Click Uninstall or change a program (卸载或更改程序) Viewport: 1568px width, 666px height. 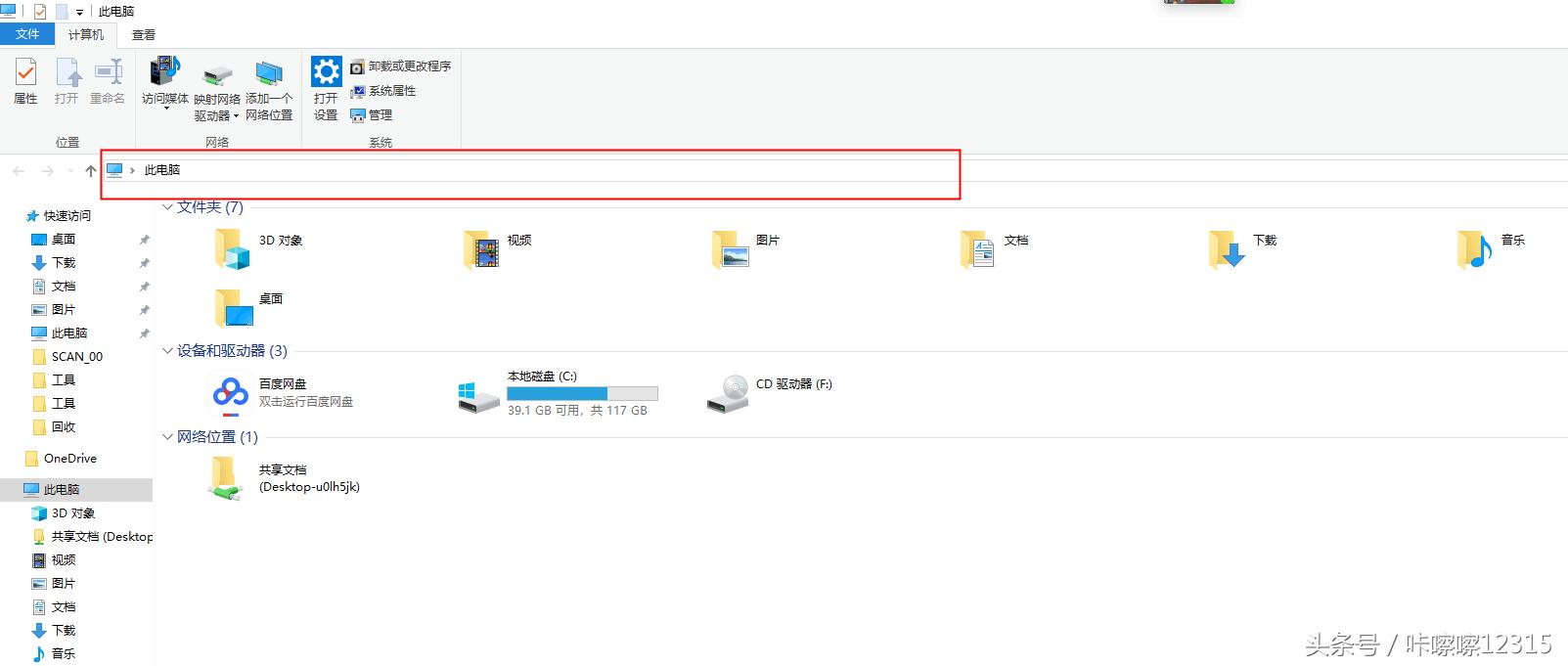coord(400,67)
